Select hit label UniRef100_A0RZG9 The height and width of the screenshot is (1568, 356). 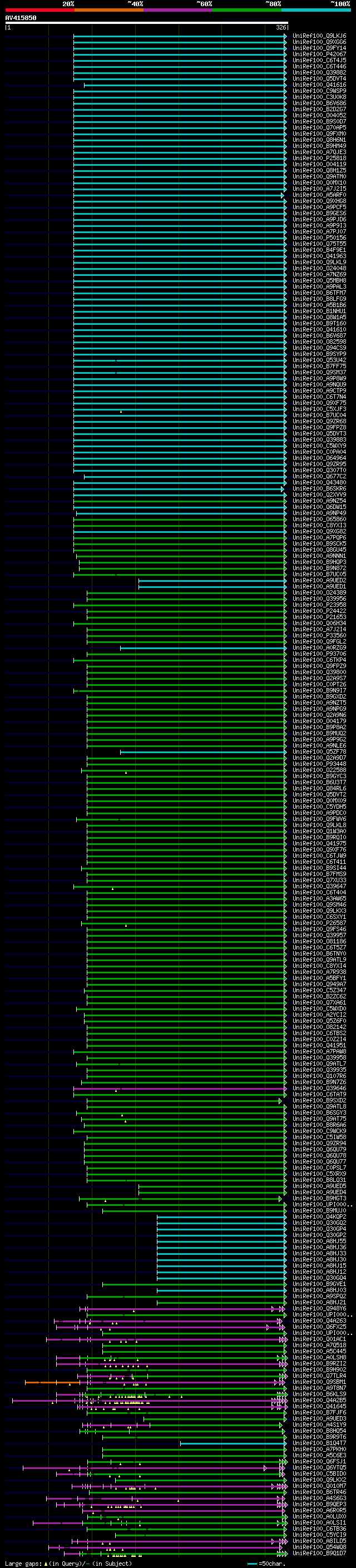tap(319, 647)
